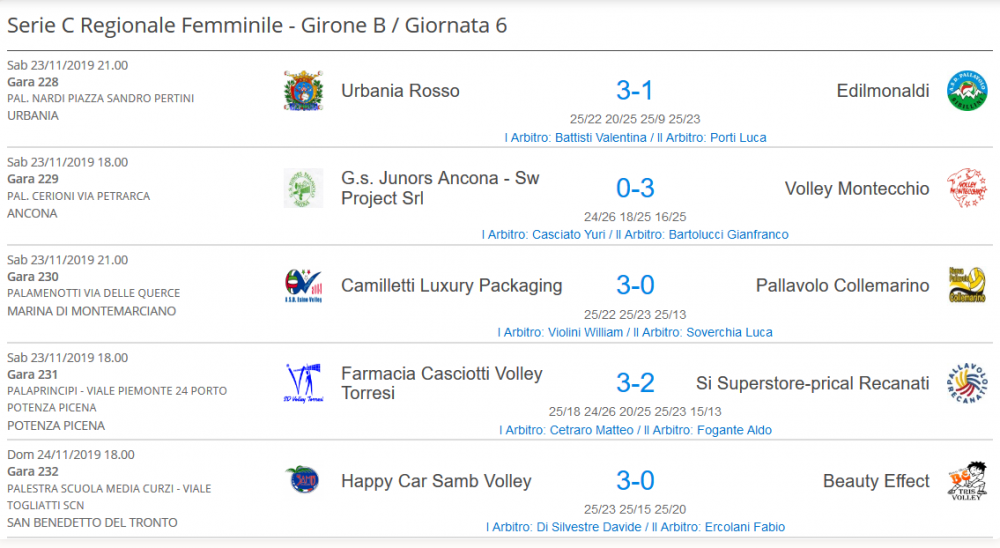
Task: Click the Edilmonaldi team logo
Action: (967, 91)
